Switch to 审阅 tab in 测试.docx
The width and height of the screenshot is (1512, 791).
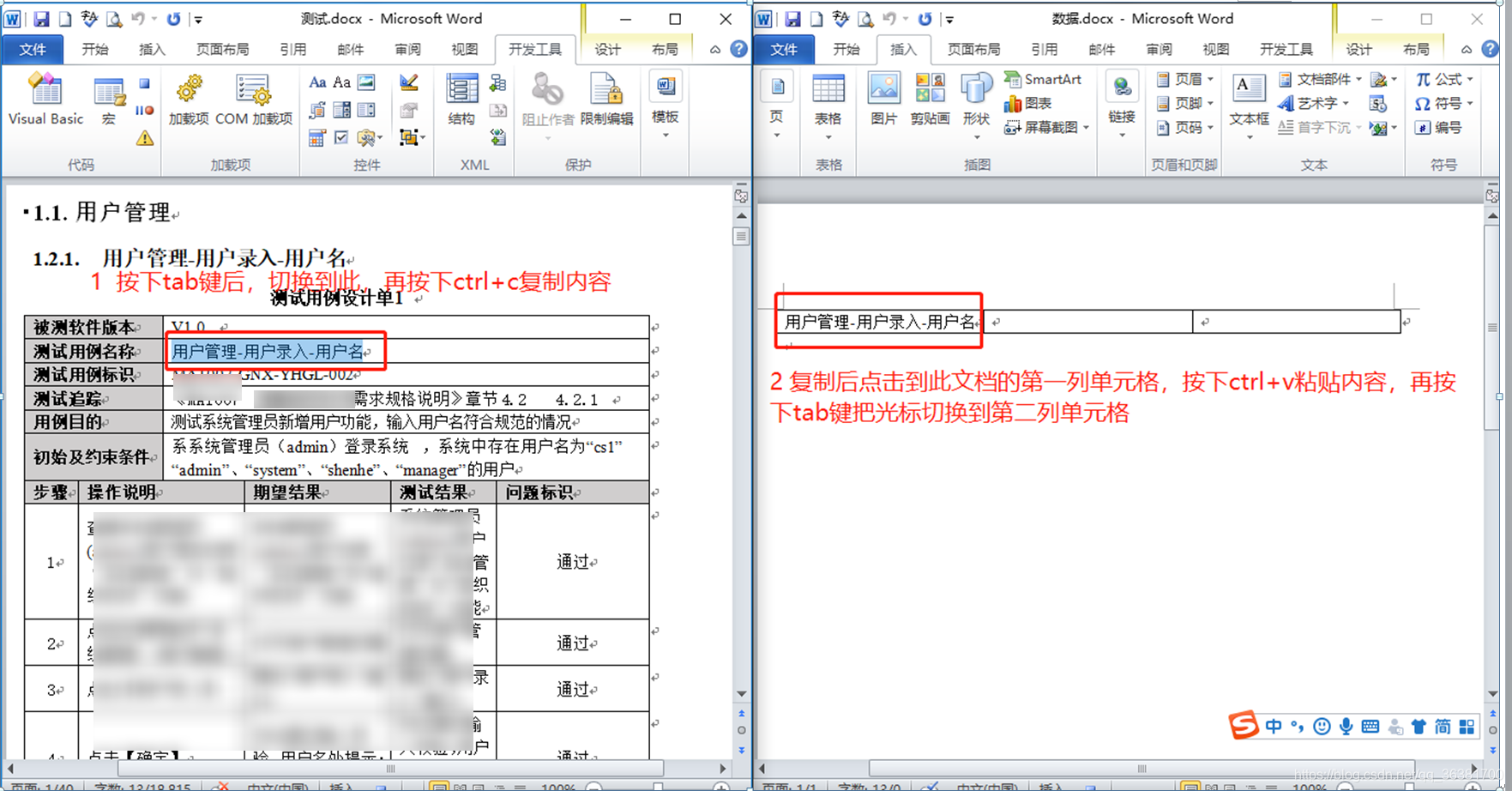click(407, 50)
